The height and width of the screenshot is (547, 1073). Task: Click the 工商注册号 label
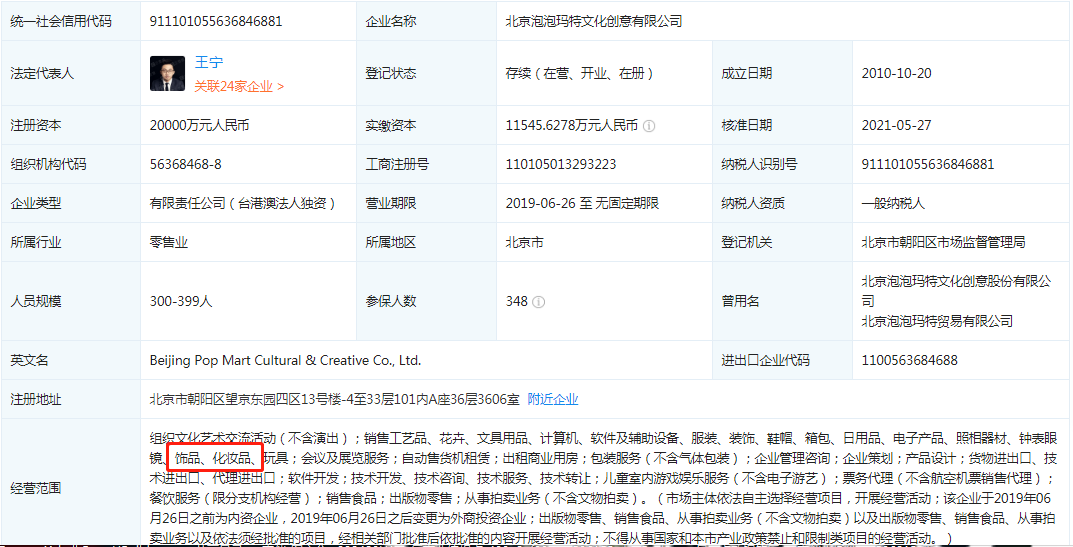coord(396,164)
